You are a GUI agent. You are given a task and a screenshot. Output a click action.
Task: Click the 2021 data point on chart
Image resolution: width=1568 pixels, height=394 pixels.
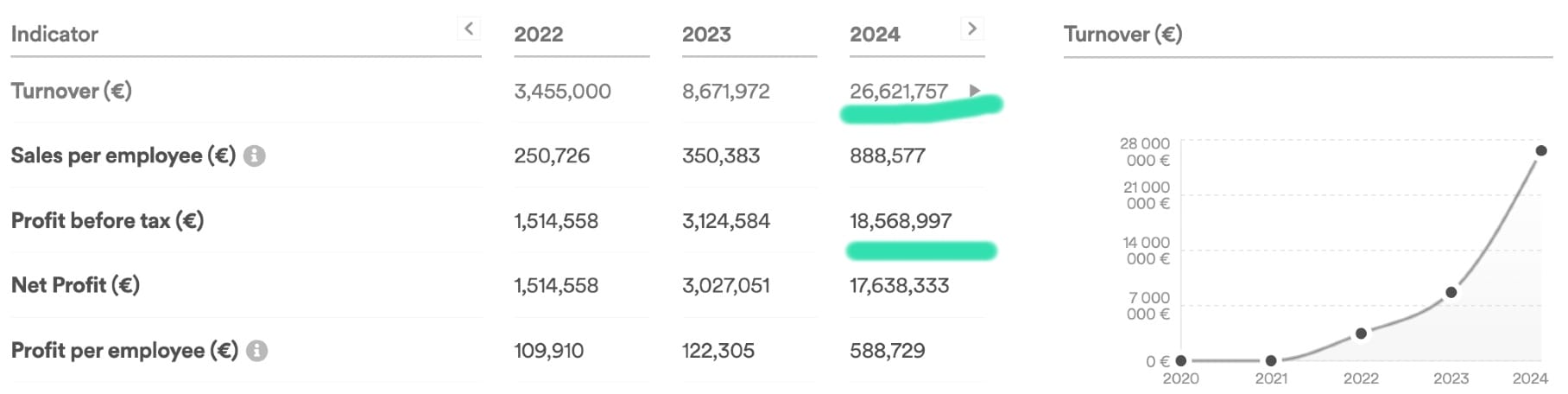click(1271, 361)
